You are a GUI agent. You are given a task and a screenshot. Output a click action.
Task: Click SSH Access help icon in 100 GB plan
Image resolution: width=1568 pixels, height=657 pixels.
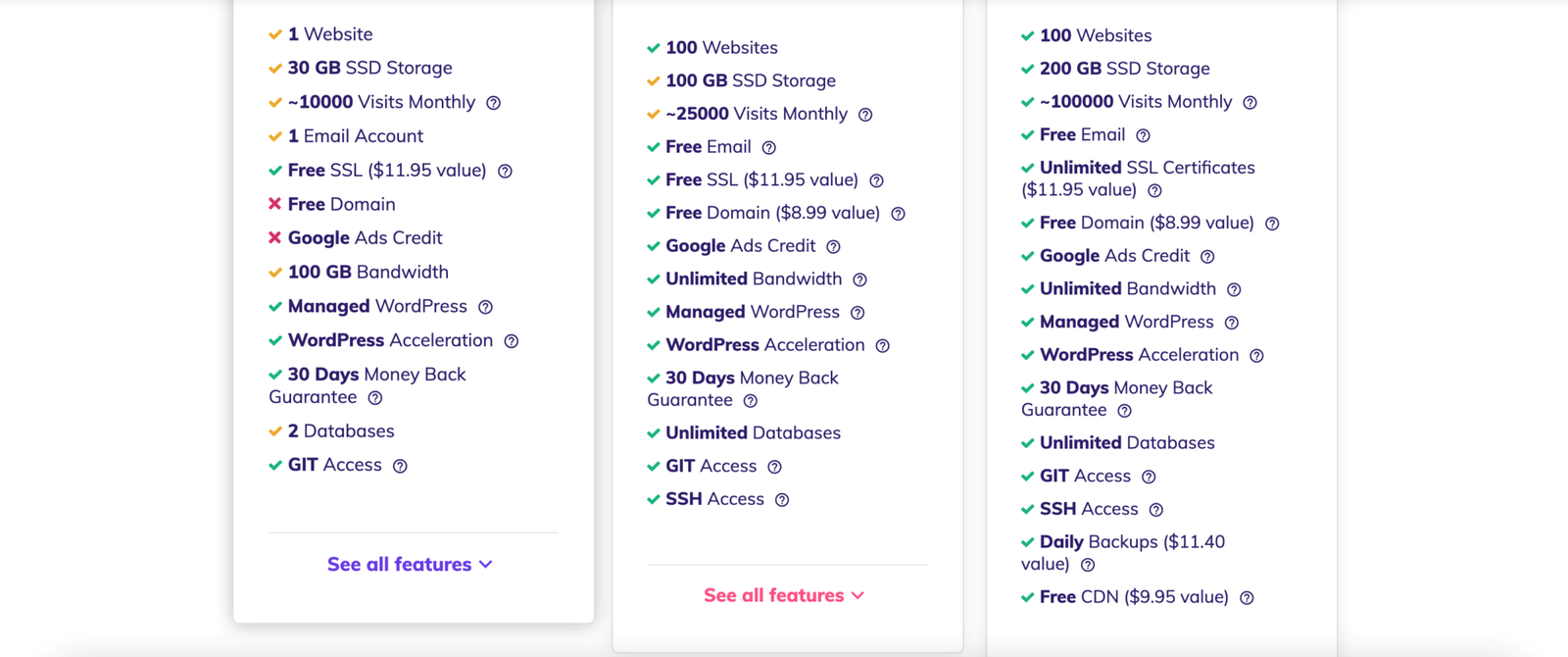click(x=782, y=500)
